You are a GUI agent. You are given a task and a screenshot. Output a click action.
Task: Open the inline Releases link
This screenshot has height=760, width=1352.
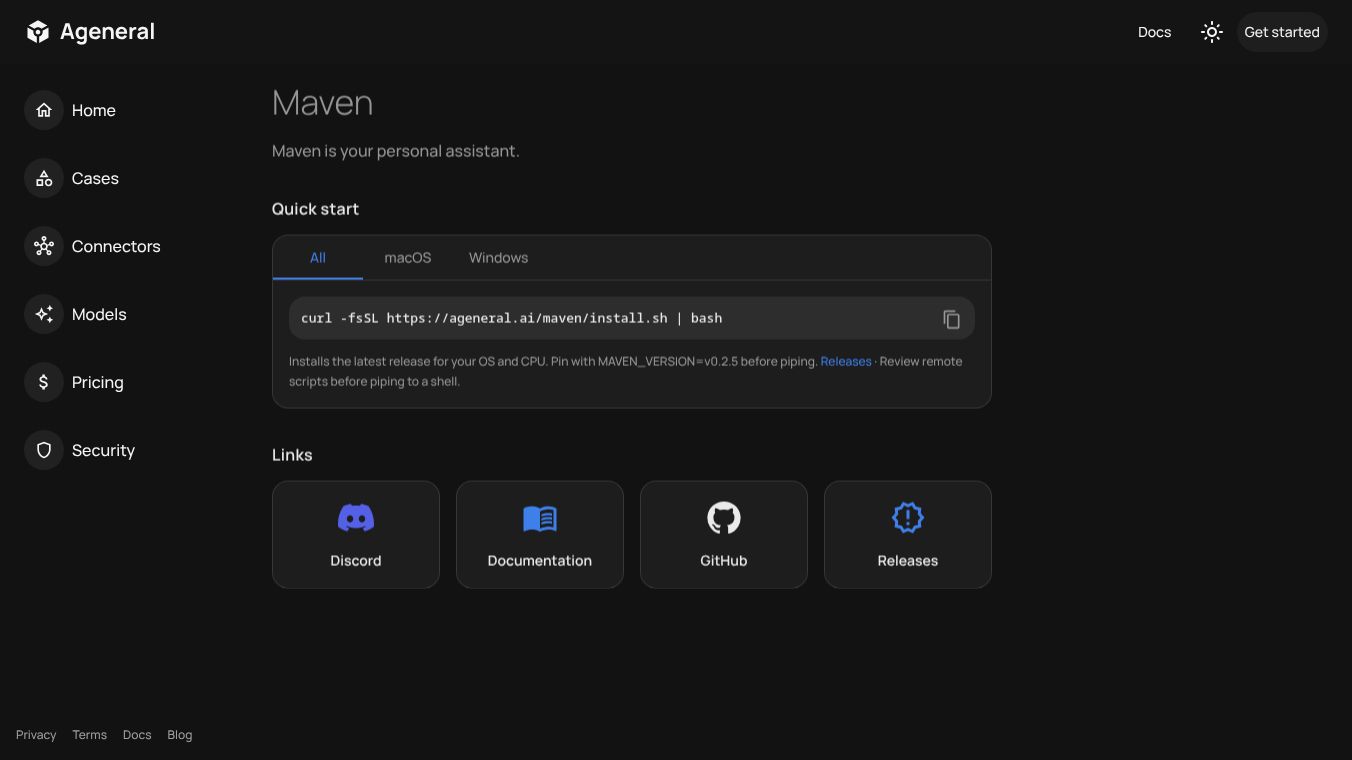(x=846, y=361)
